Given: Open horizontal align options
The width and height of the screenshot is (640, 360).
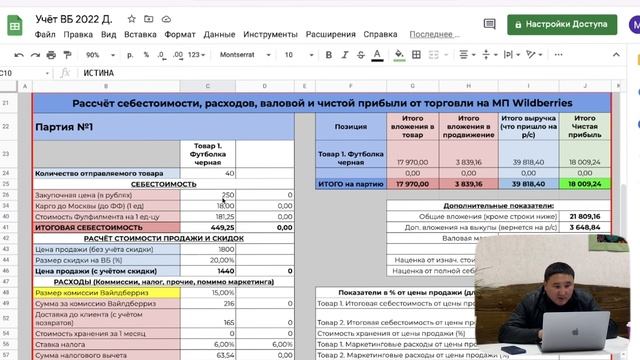Looking at the screenshot, I should [x=467, y=55].
